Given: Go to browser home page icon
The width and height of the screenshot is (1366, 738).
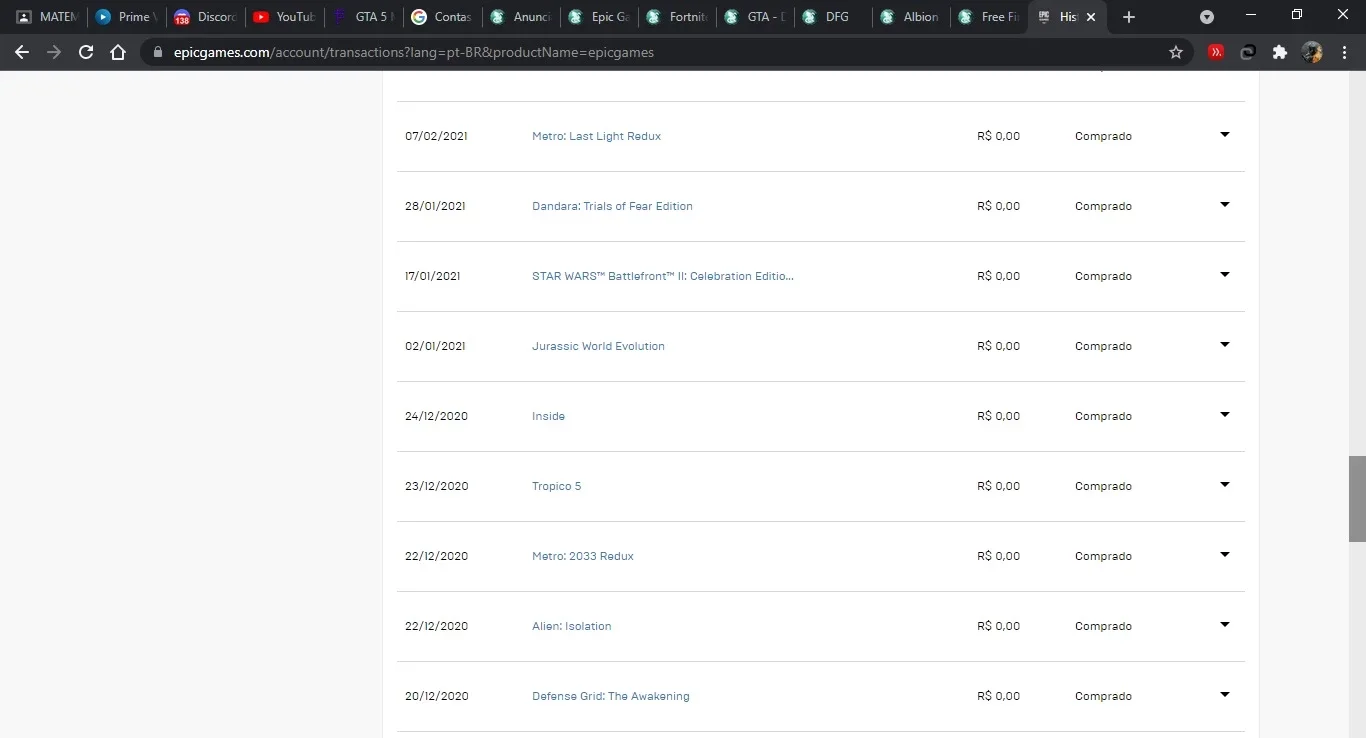Looking at the screenshot, I should coord(118,52).
